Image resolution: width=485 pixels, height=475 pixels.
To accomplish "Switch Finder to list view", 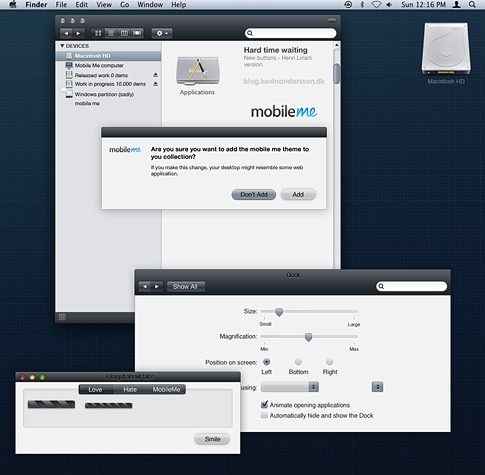I will (111, 33).
